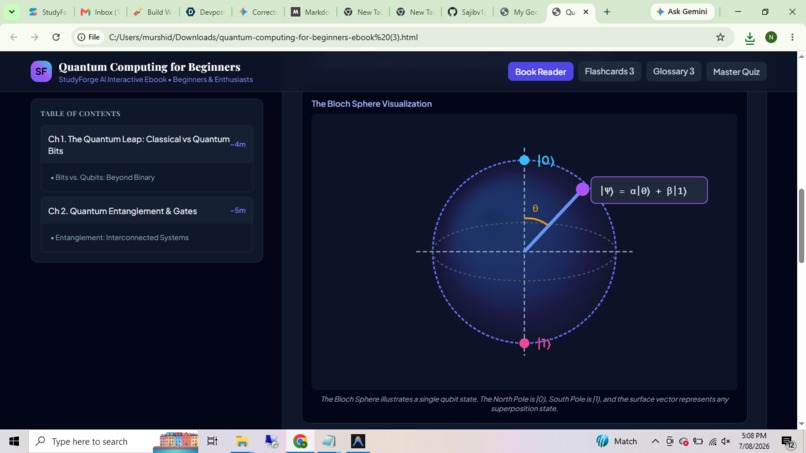
Task: Switch to the Gmail Inbox tab
Action: pyautogui.click(x=100, y=12)
